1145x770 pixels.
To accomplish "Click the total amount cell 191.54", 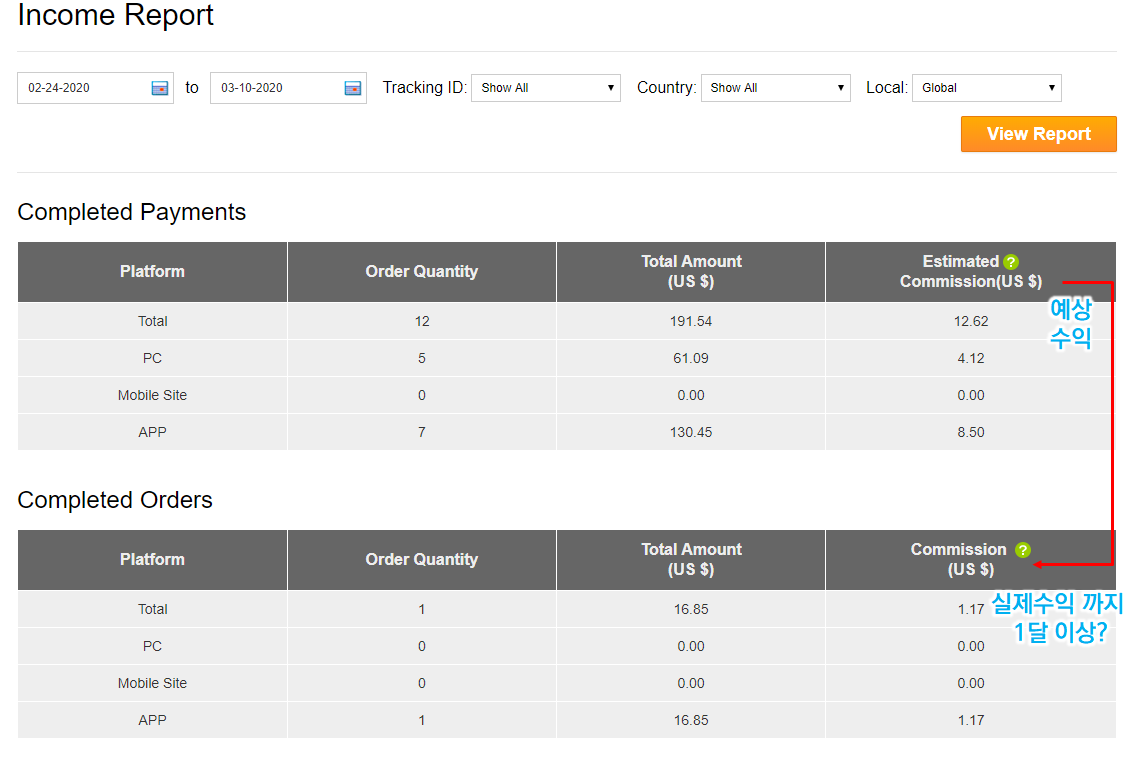I will click(x=691, y=321).
